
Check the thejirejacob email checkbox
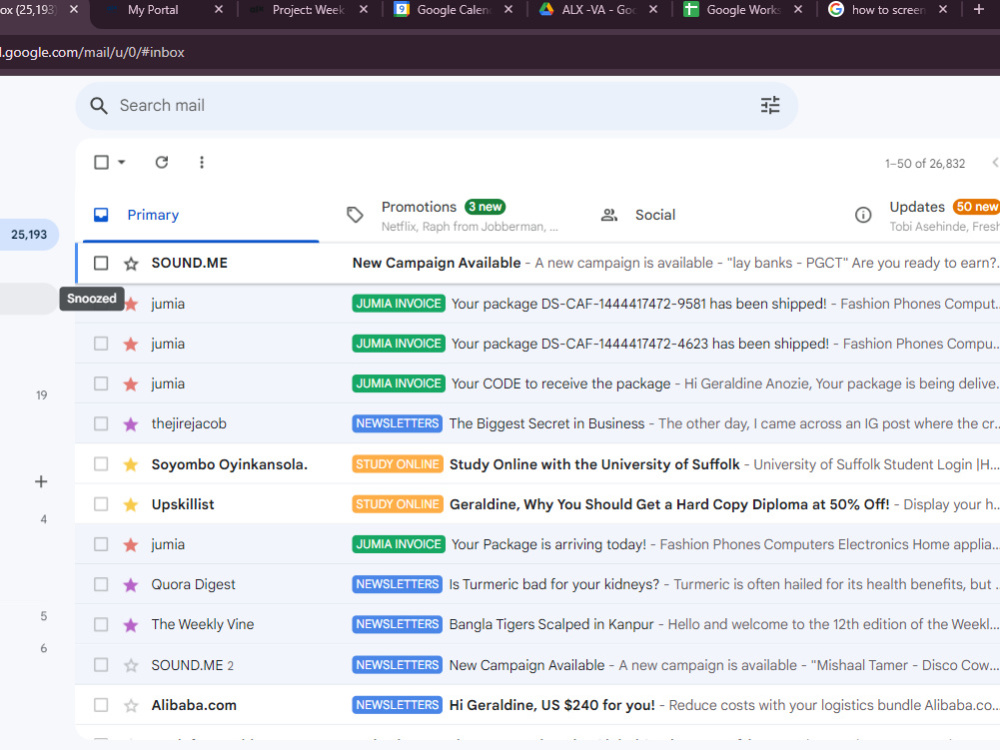[101, 424]
